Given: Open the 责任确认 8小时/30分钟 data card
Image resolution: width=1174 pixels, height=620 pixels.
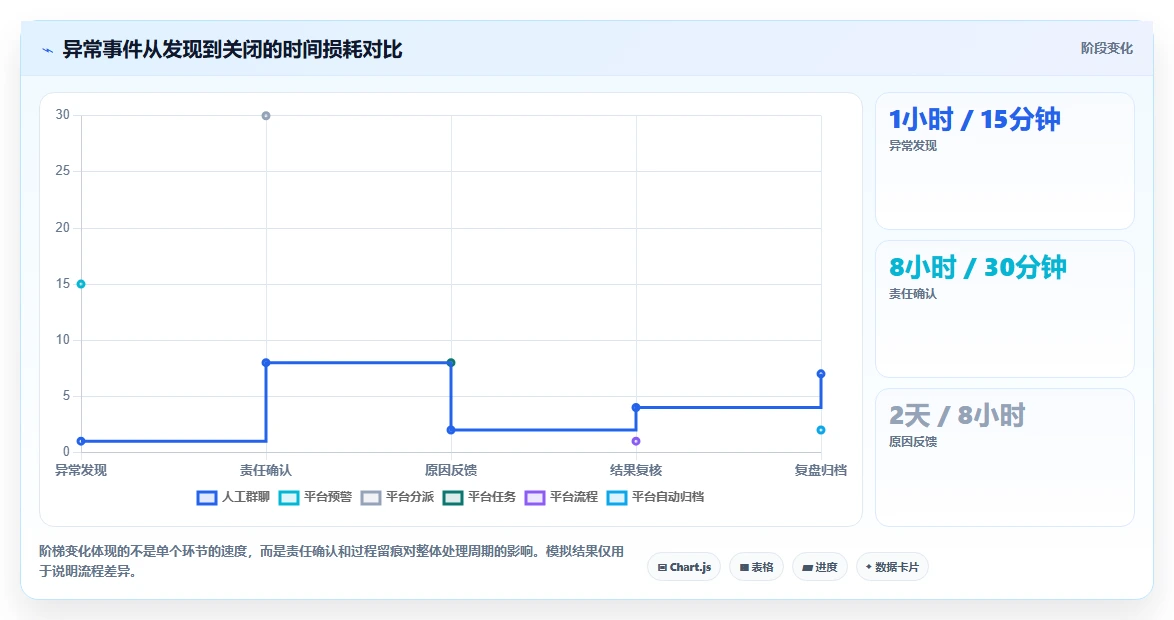Looking at the screenshot, I should click(x=1005, y=309).
